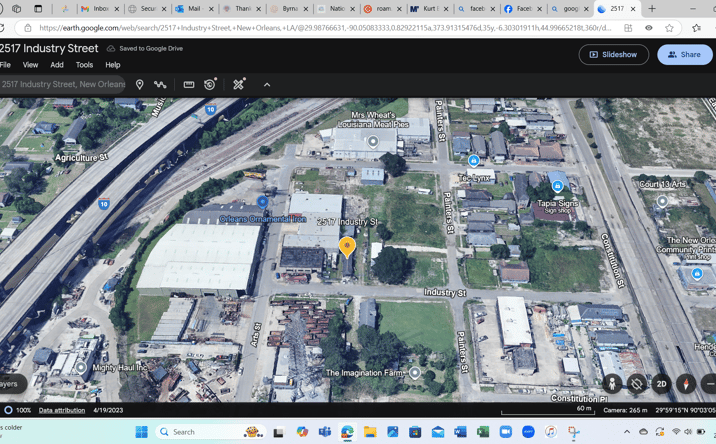Open Microsoft Word from the taskbar
The height and width of the screenshot is (444, 716).
(x=460, y=432)
